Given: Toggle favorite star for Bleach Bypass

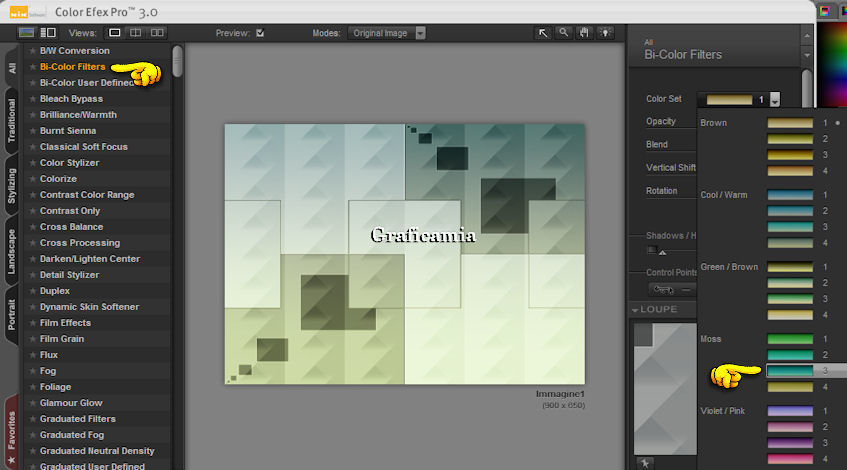Looking at the screenshot, I should pos(32,99).
